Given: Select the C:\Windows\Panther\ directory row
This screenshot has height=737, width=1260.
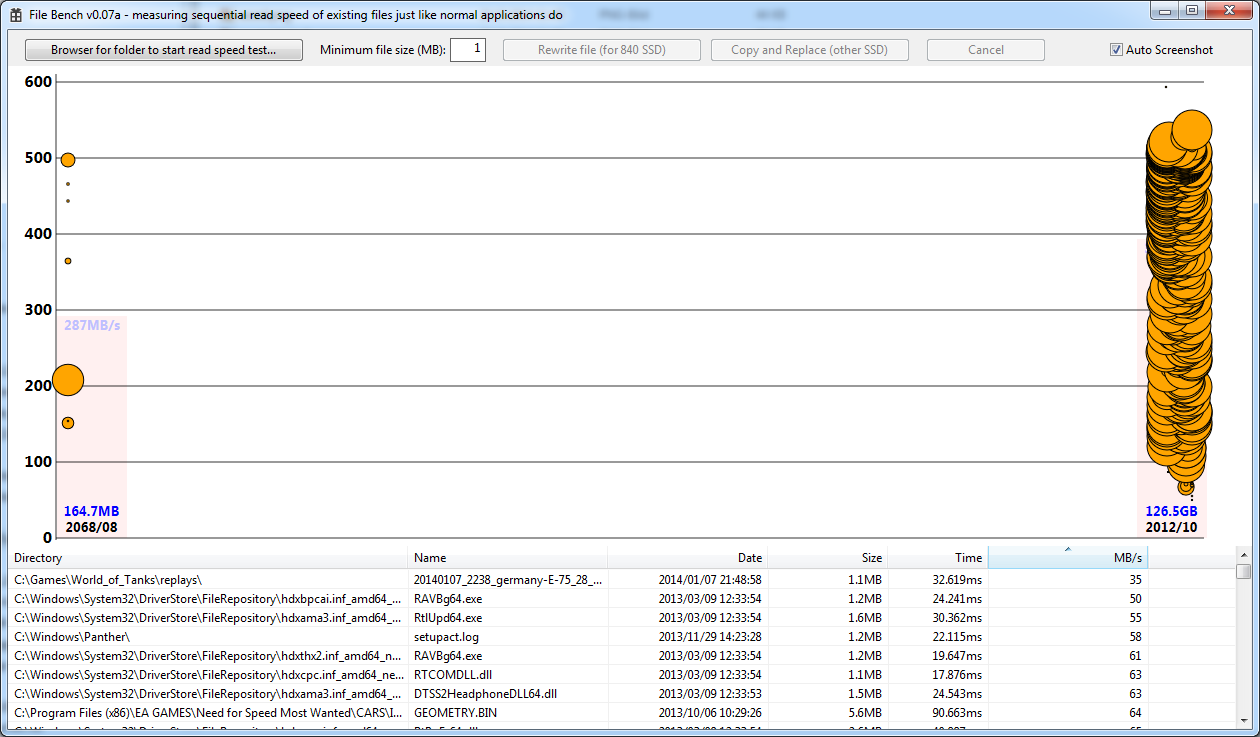Looking at the screenshot, I should [72, 637].
